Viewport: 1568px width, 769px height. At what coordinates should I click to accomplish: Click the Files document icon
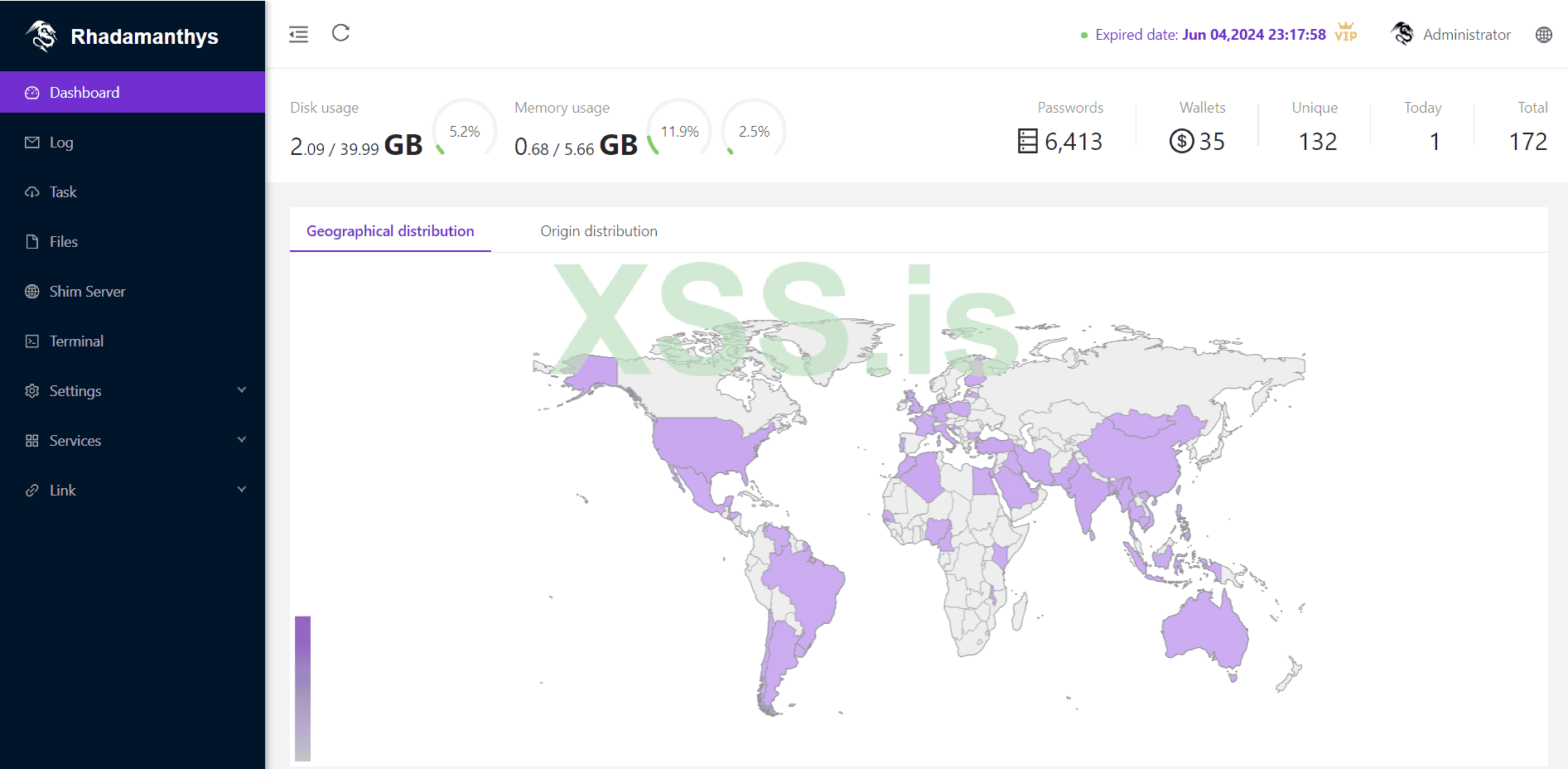32,242
